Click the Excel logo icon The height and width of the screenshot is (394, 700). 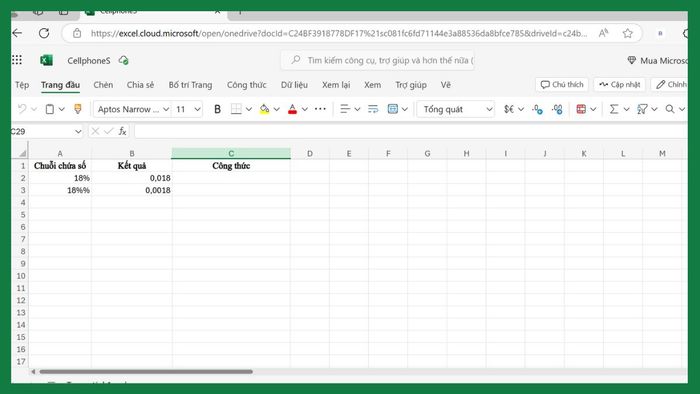[x=46, y=60]
